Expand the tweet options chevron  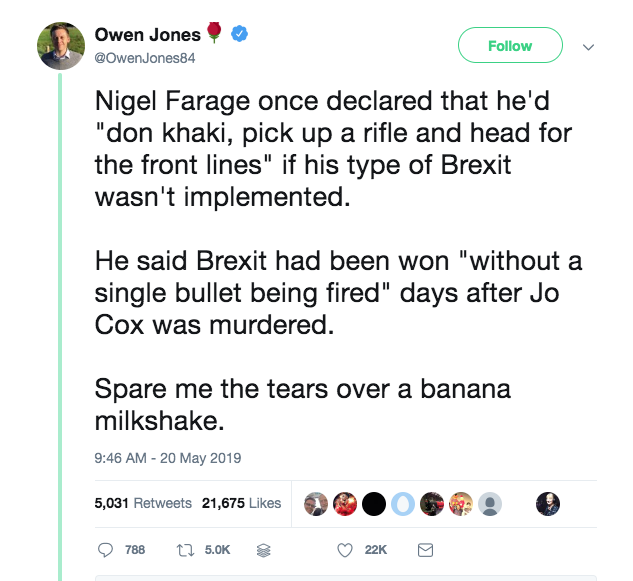point(588,46)
